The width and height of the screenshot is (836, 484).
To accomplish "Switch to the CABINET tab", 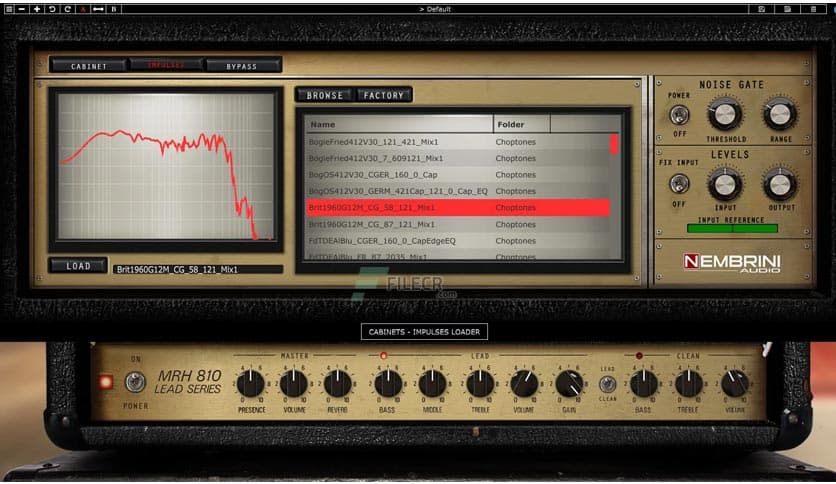I will tap(89, 66).
